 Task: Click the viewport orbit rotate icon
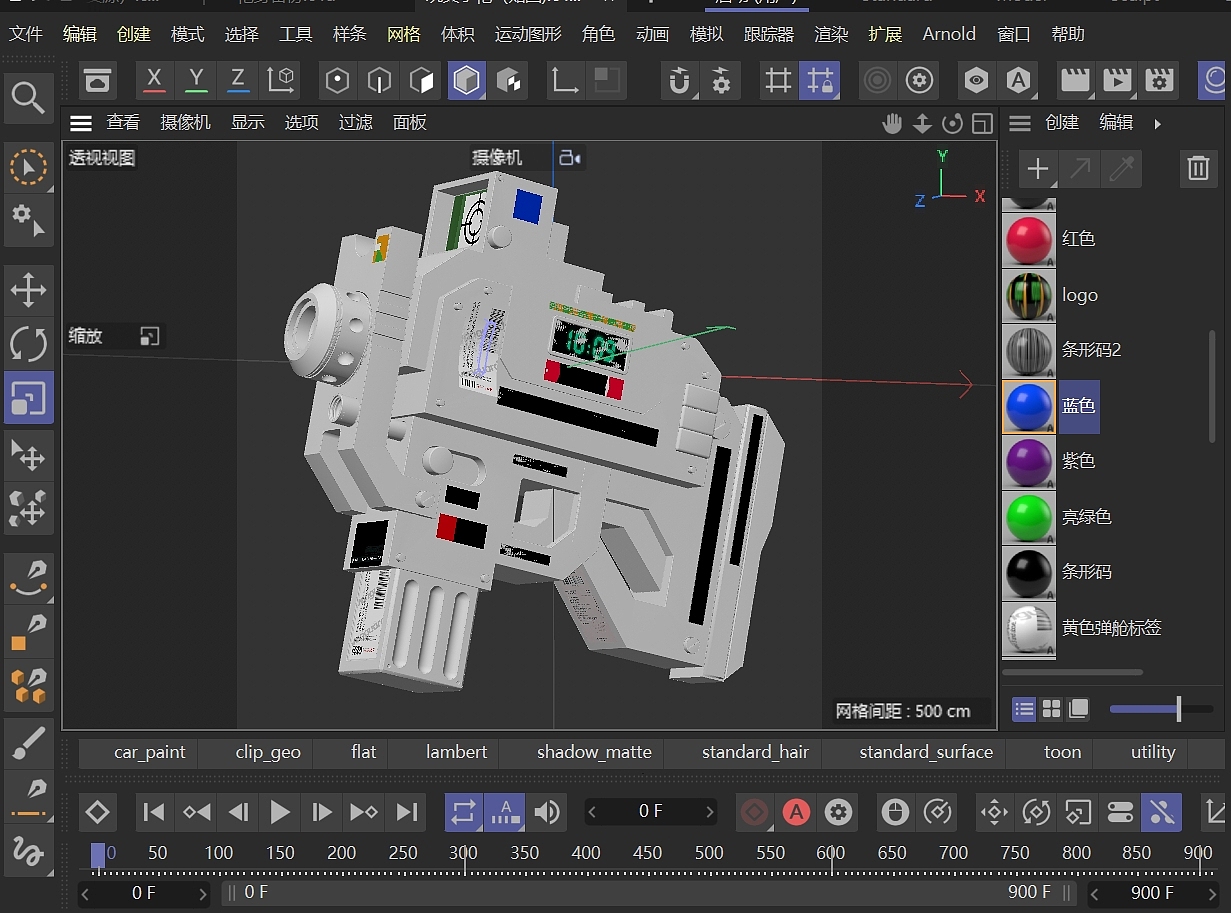[952, 123]
